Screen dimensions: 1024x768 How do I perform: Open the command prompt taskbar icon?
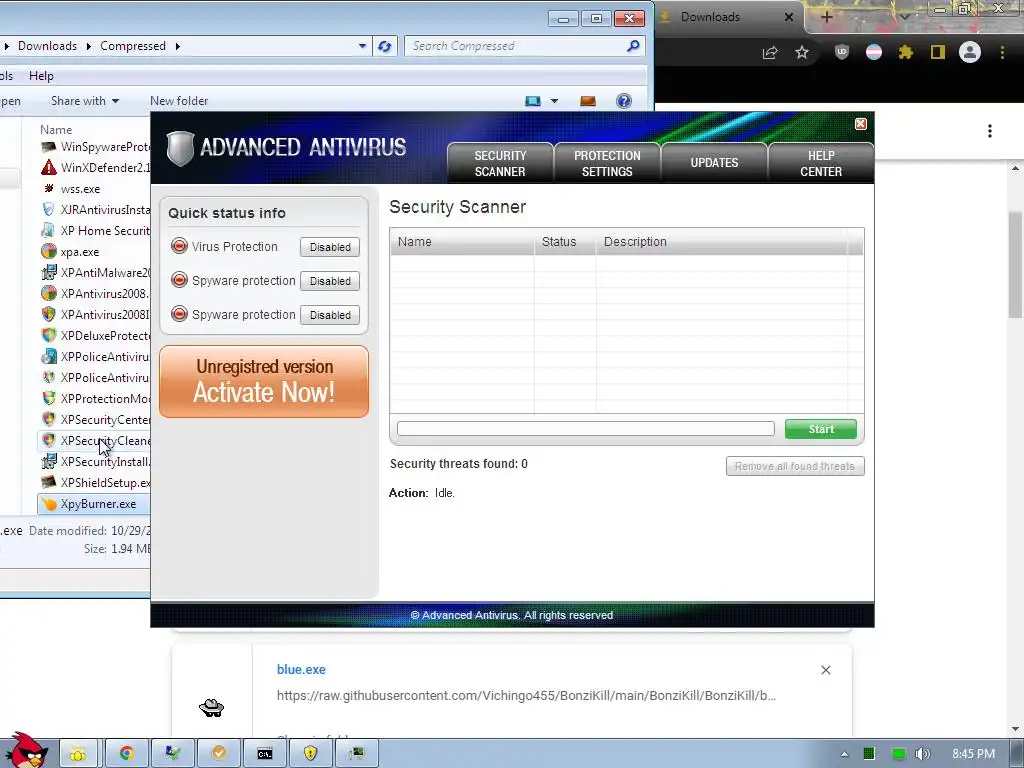(264, 754)
